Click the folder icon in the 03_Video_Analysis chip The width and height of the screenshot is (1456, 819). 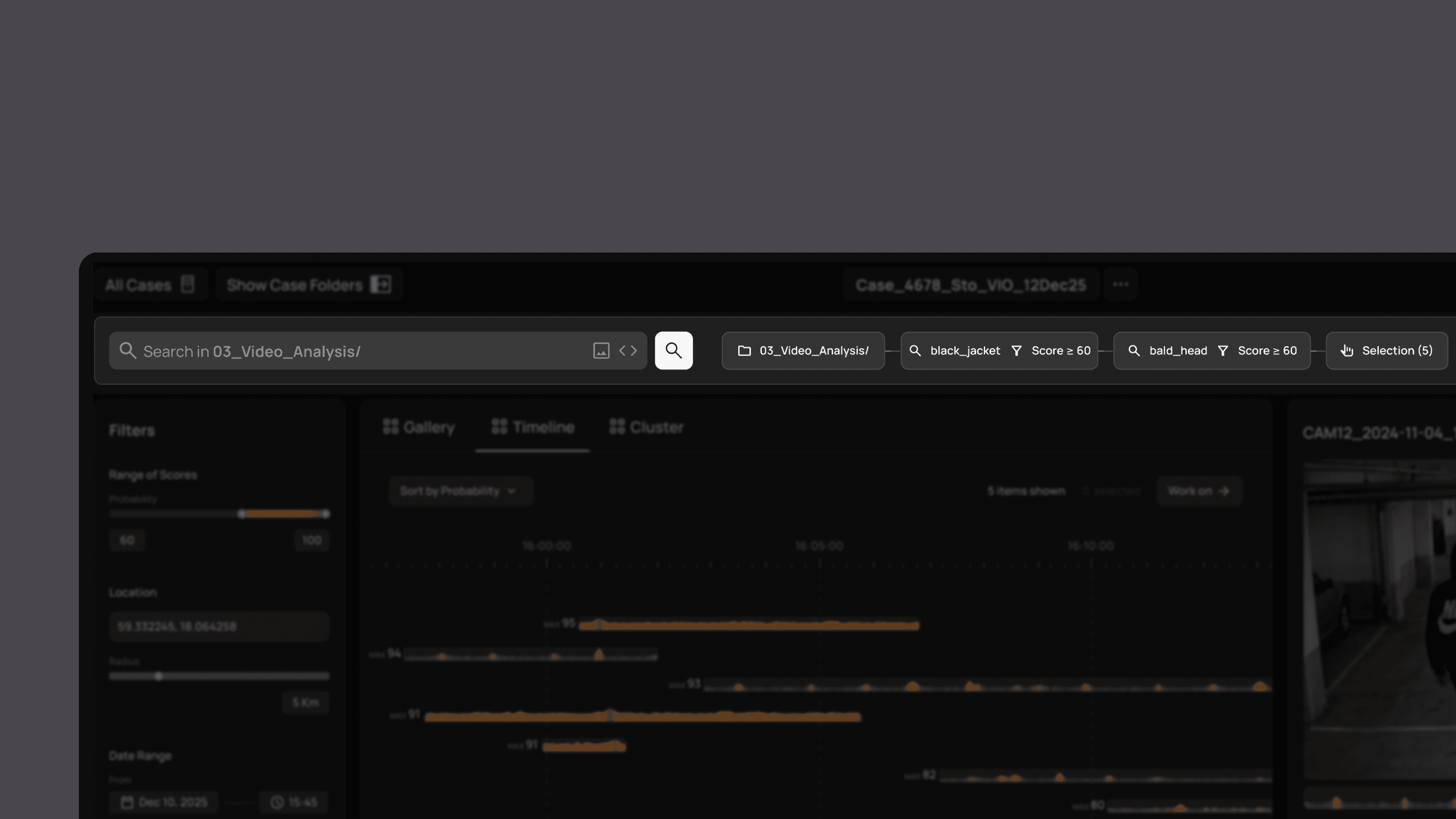[744, 350]
